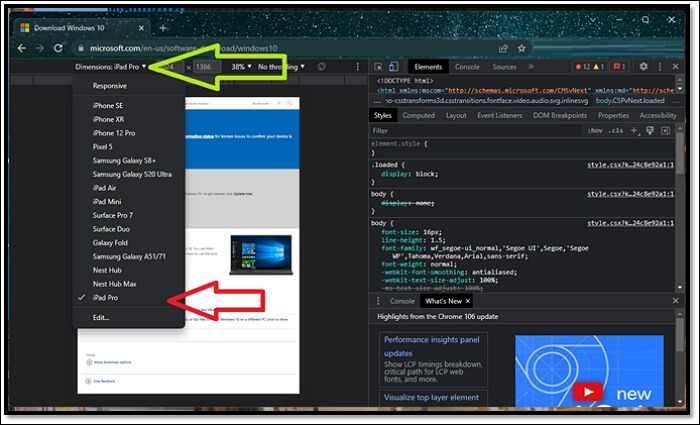Screen dimensions: 700x425
Task: Click the Styles Filter input field
Action: pos(475,130)
